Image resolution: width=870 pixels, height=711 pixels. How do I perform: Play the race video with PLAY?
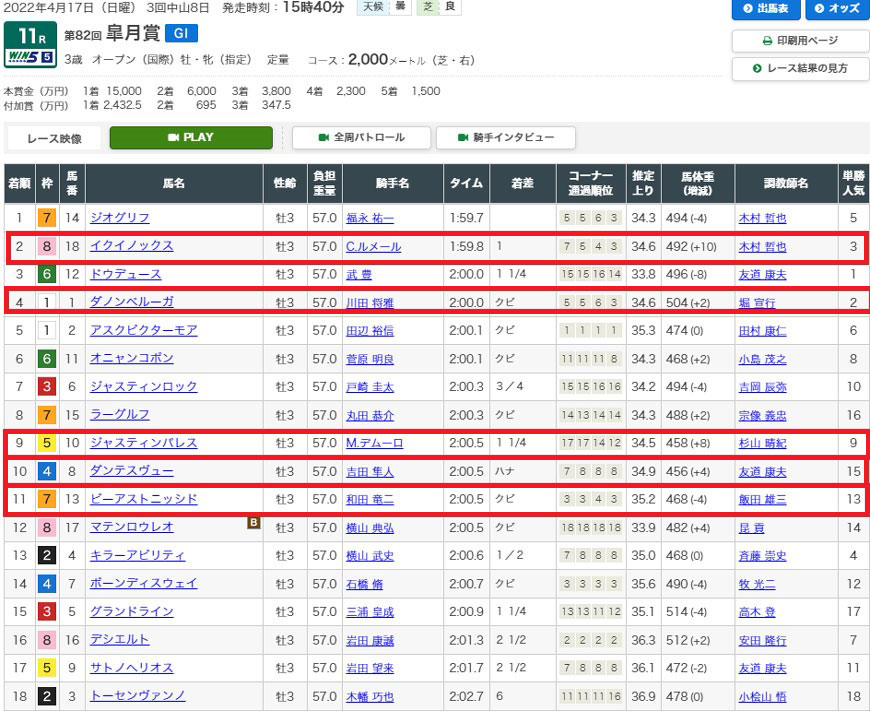tap(190, 137)
